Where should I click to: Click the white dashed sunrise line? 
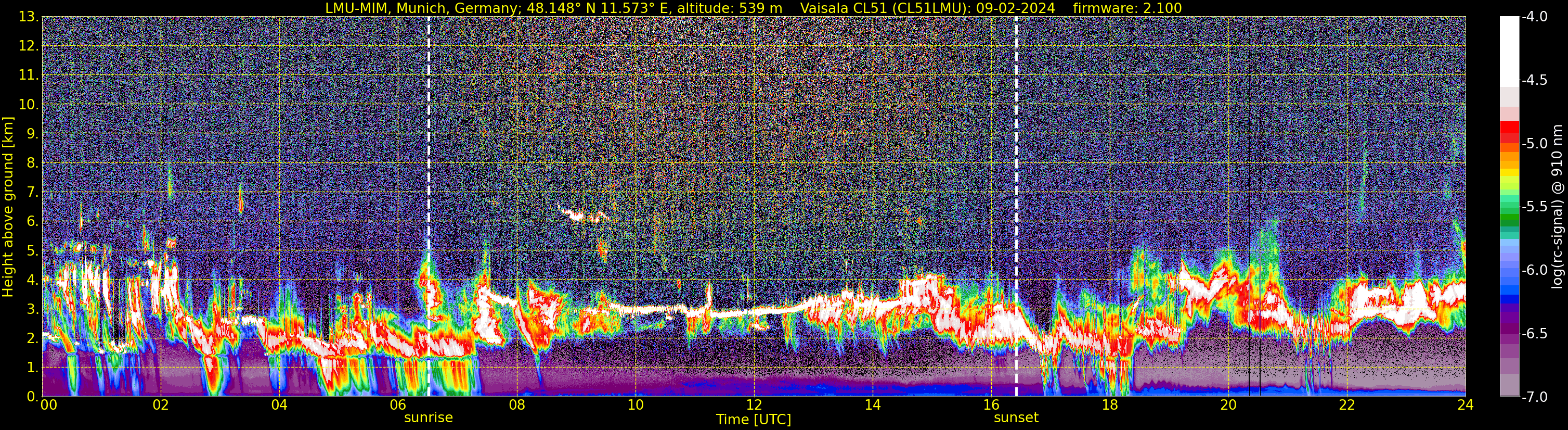point(429,207)
